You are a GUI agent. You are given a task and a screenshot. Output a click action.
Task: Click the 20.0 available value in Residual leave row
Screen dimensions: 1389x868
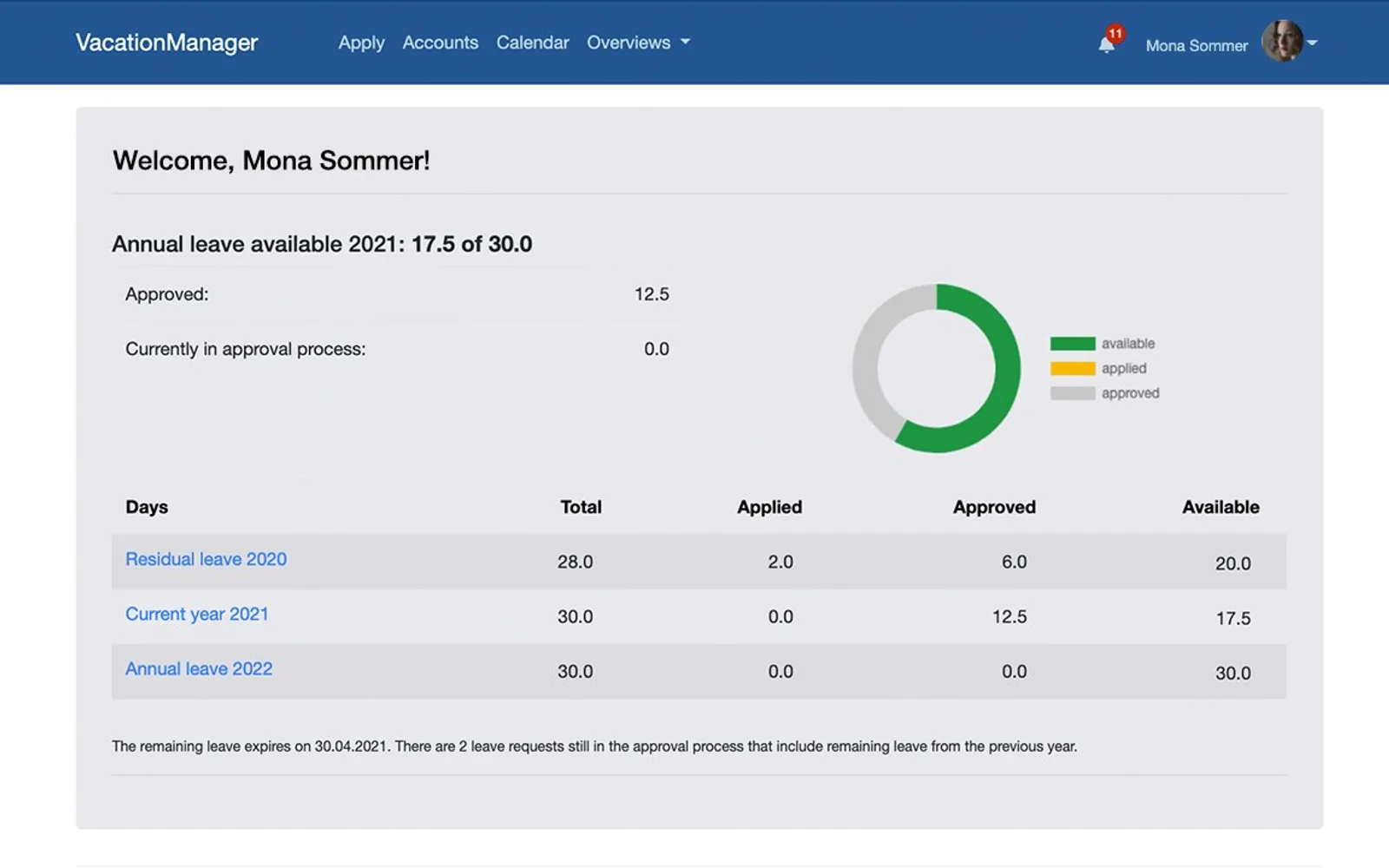1233,563
